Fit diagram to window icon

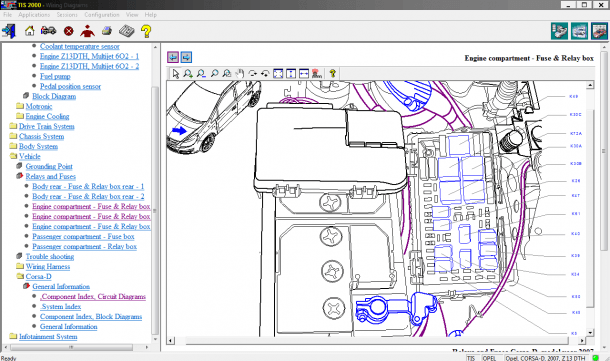[x=278, y=74]
